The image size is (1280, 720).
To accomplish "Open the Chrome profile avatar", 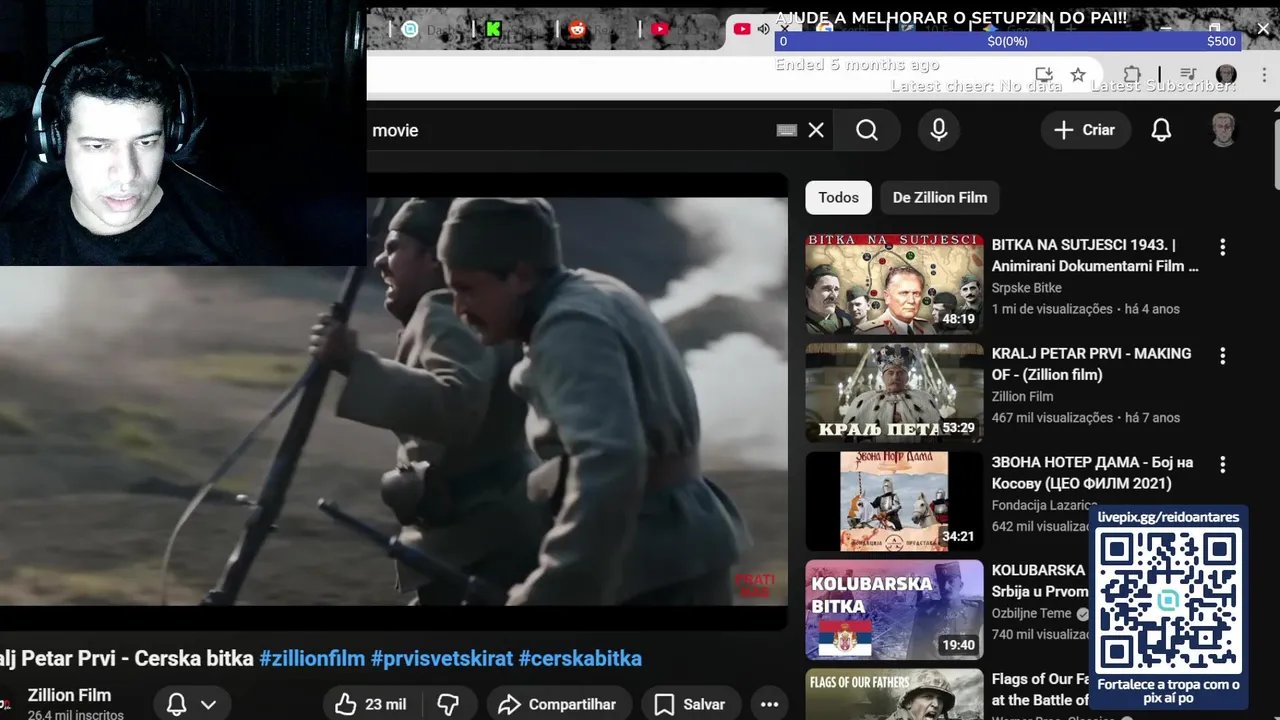I will (1226, 75).
